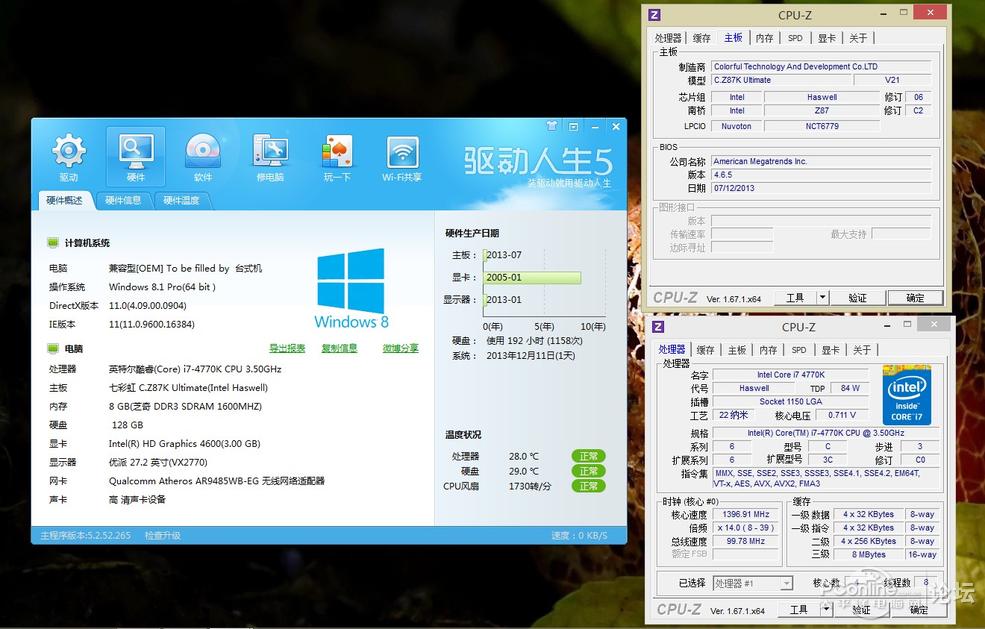Click the 导出报表 link

287,347
